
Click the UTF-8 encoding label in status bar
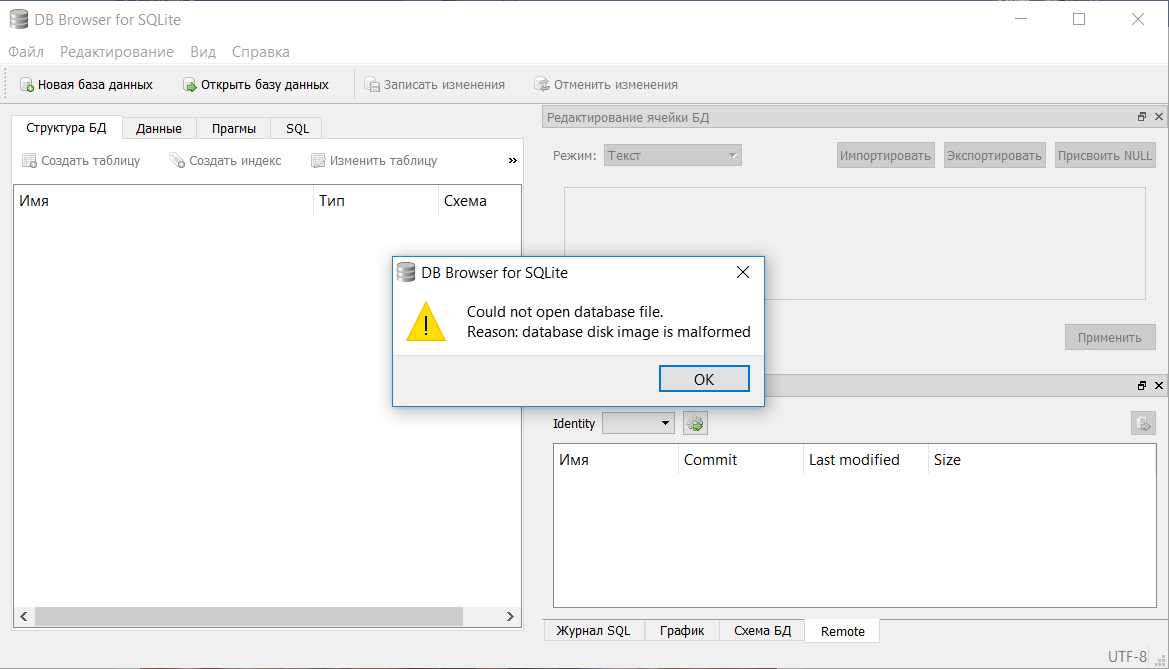tap(1127, 656)
